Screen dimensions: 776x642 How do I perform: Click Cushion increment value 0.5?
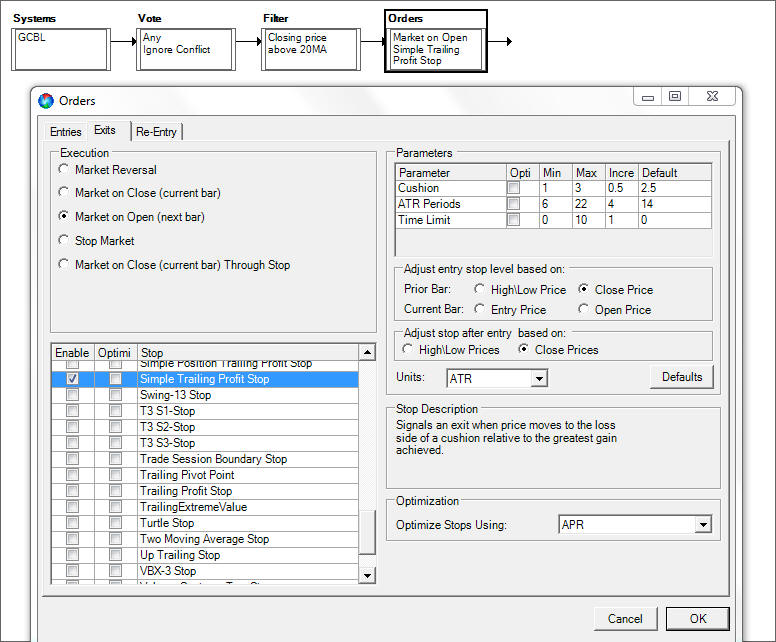pos(622,188)
